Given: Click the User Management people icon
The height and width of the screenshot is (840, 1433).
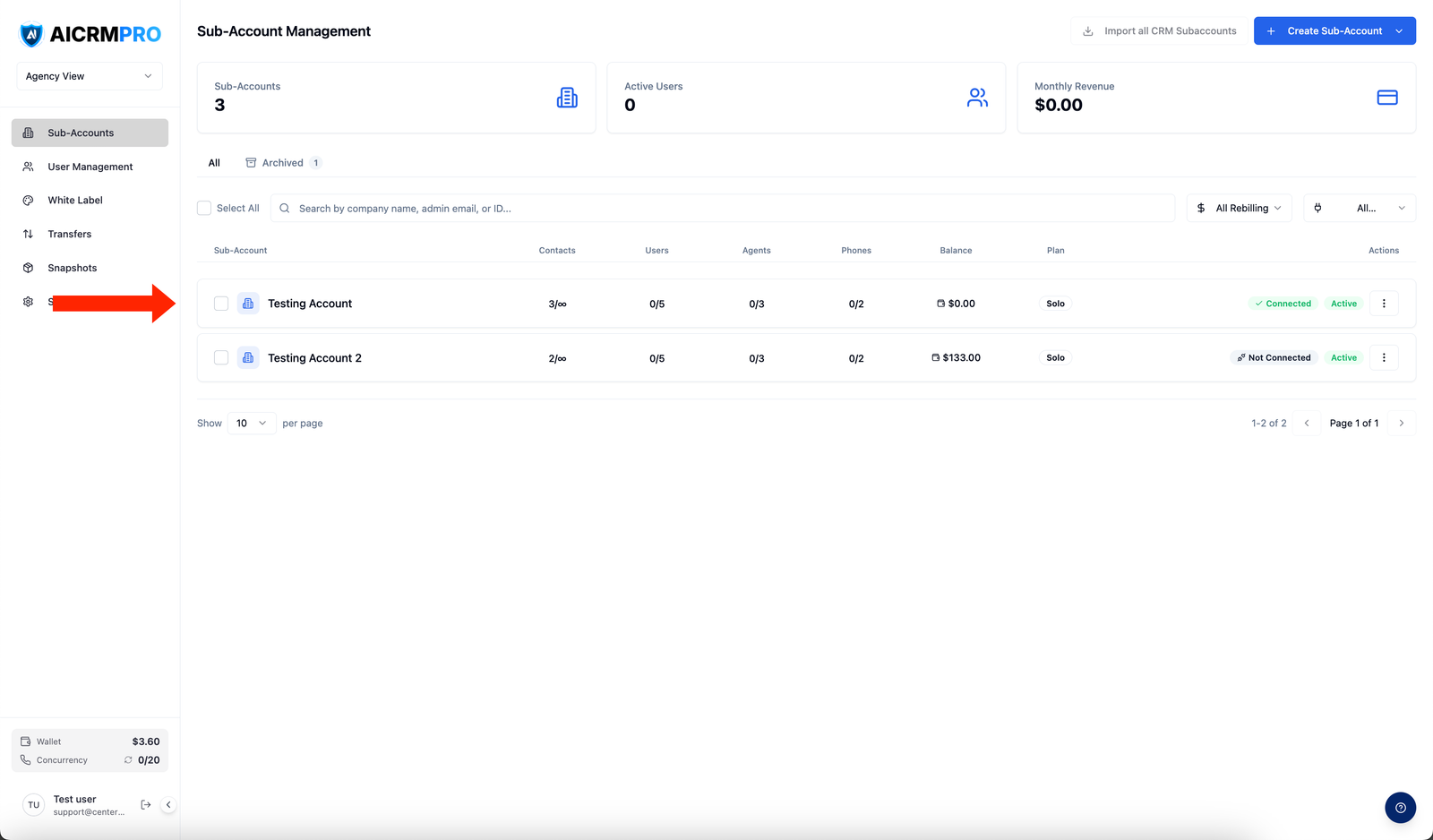Looking at the screenshot, I should (x=28, y=167).
